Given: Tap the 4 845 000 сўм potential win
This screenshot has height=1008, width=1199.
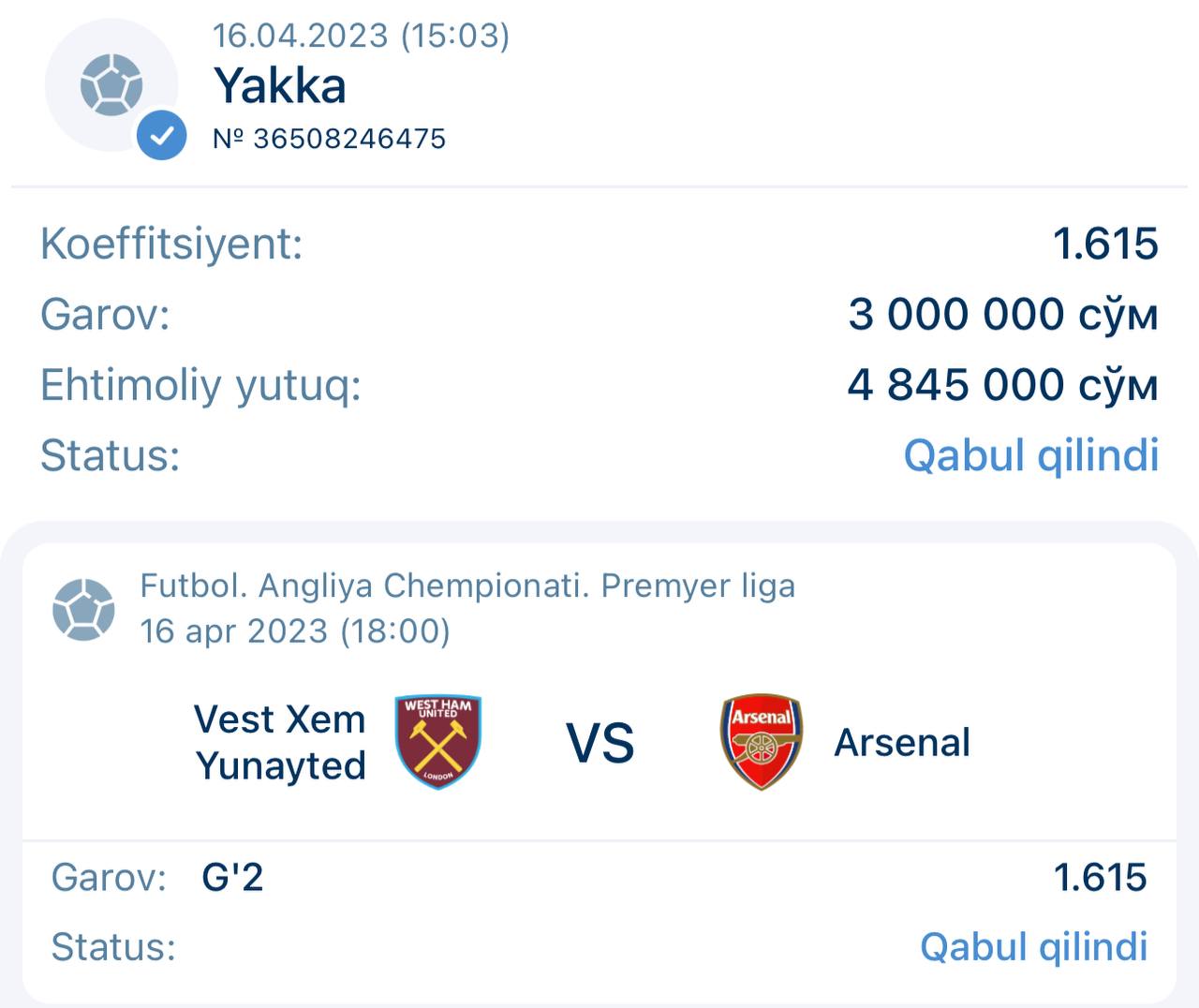Looking at the screenshot, I should (1002, 385).
